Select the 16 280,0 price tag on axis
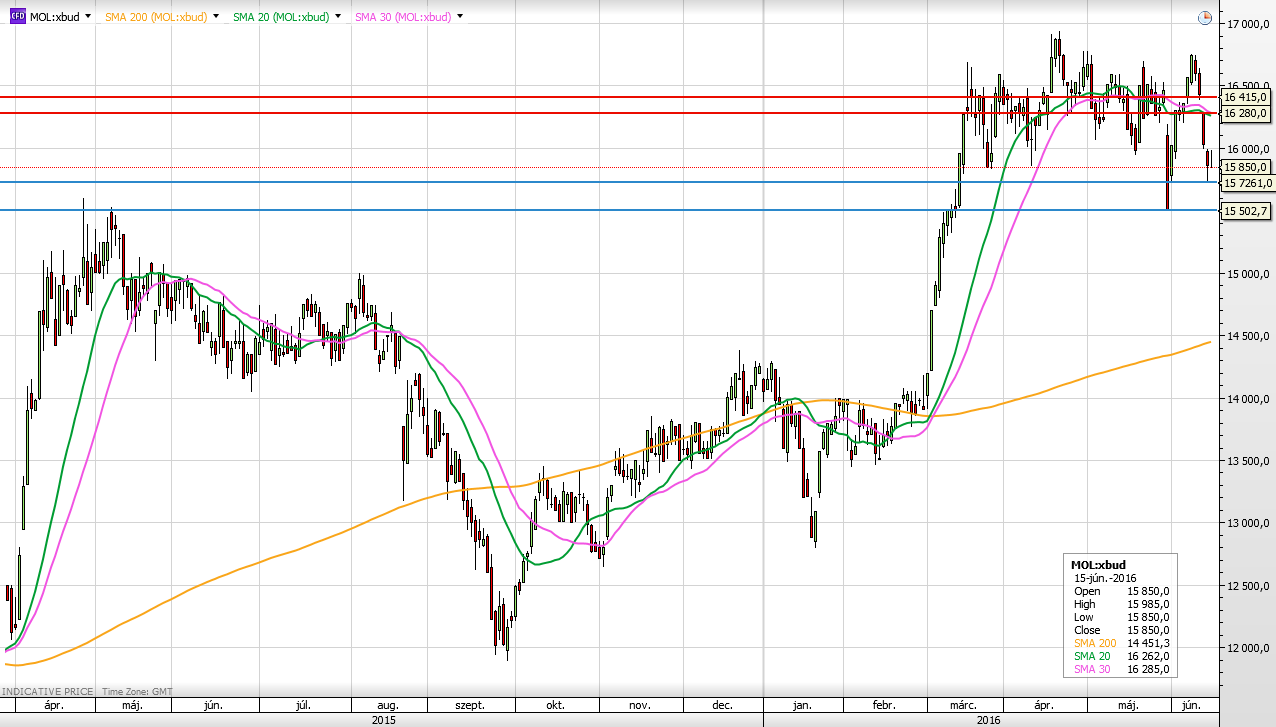The width and height of the screenshot is (1276, 727). click(x=1246, y=113)
